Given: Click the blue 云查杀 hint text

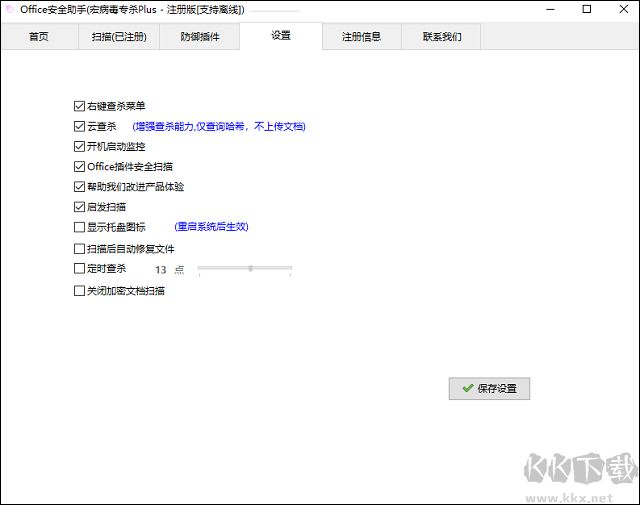Looking at the screenshot, I should tap(219, 127).
